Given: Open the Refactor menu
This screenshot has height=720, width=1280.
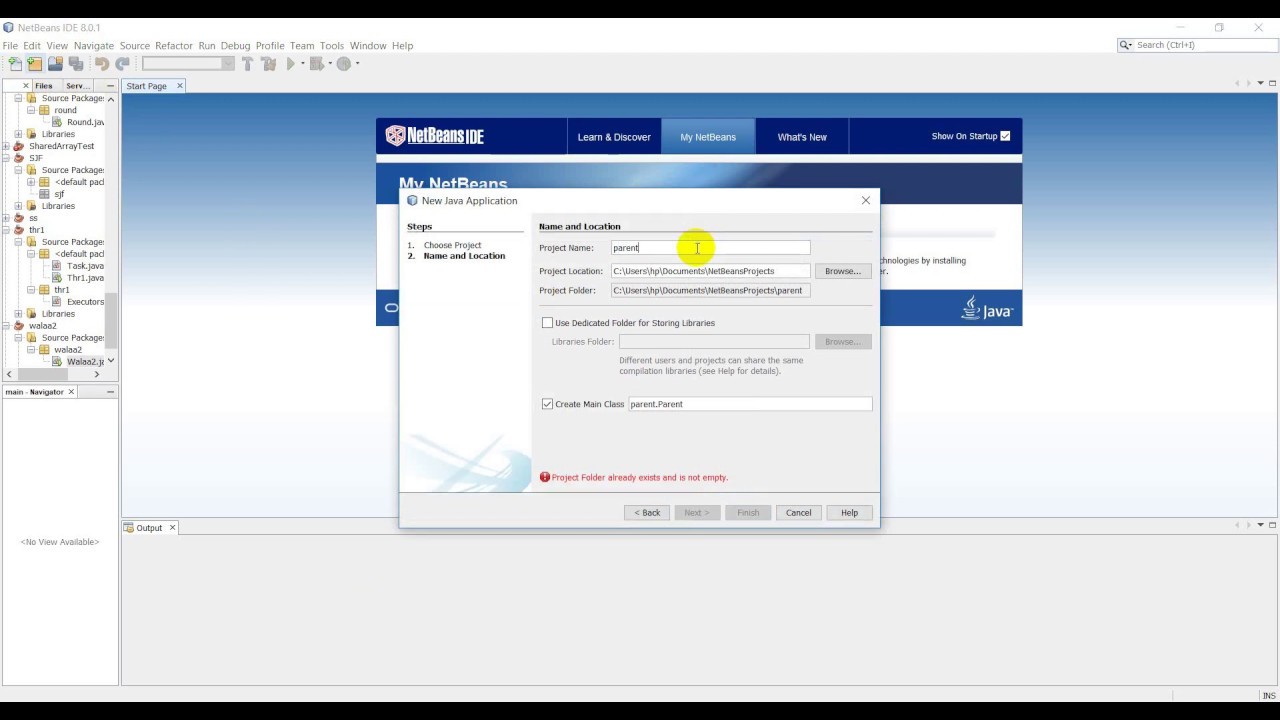Looking at the screenshot, I should point(174,46).
